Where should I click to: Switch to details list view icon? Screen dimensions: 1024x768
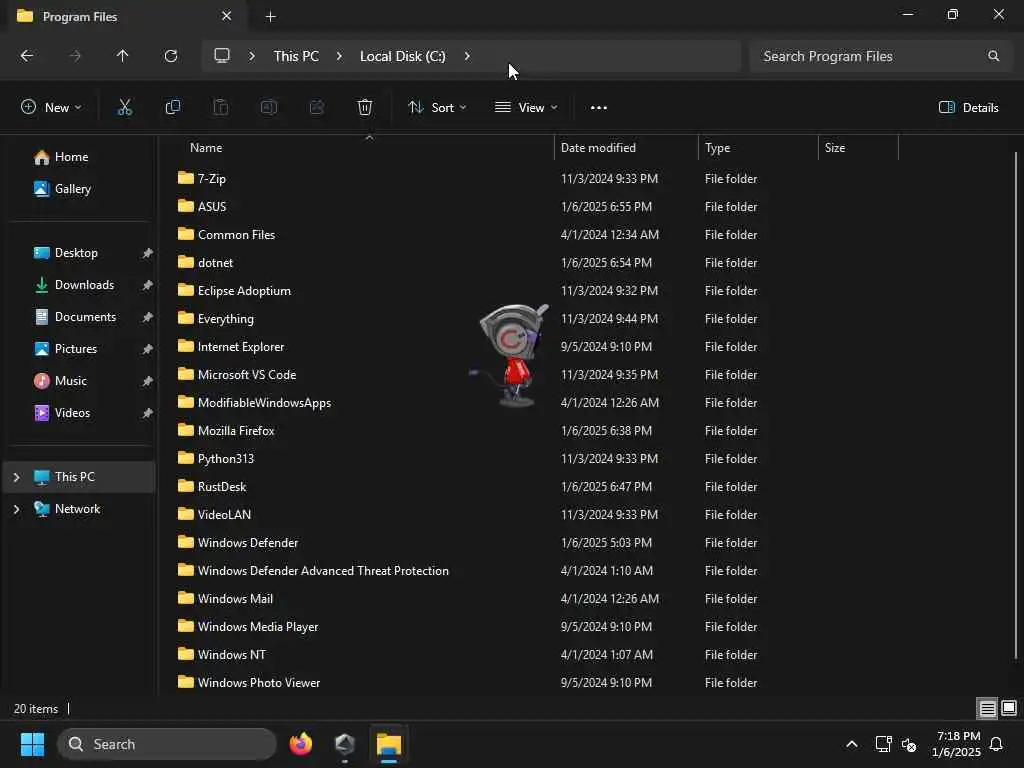pos(987,709)
